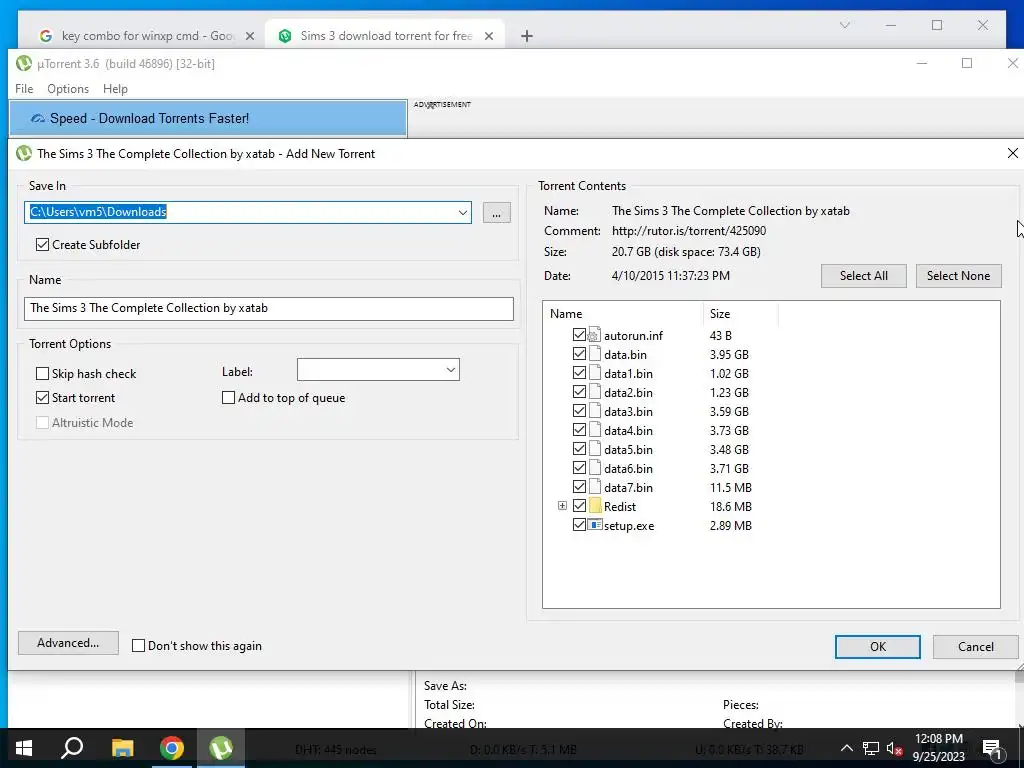
Task: Click the muted volume tray icon
Action: pos(895,748)
